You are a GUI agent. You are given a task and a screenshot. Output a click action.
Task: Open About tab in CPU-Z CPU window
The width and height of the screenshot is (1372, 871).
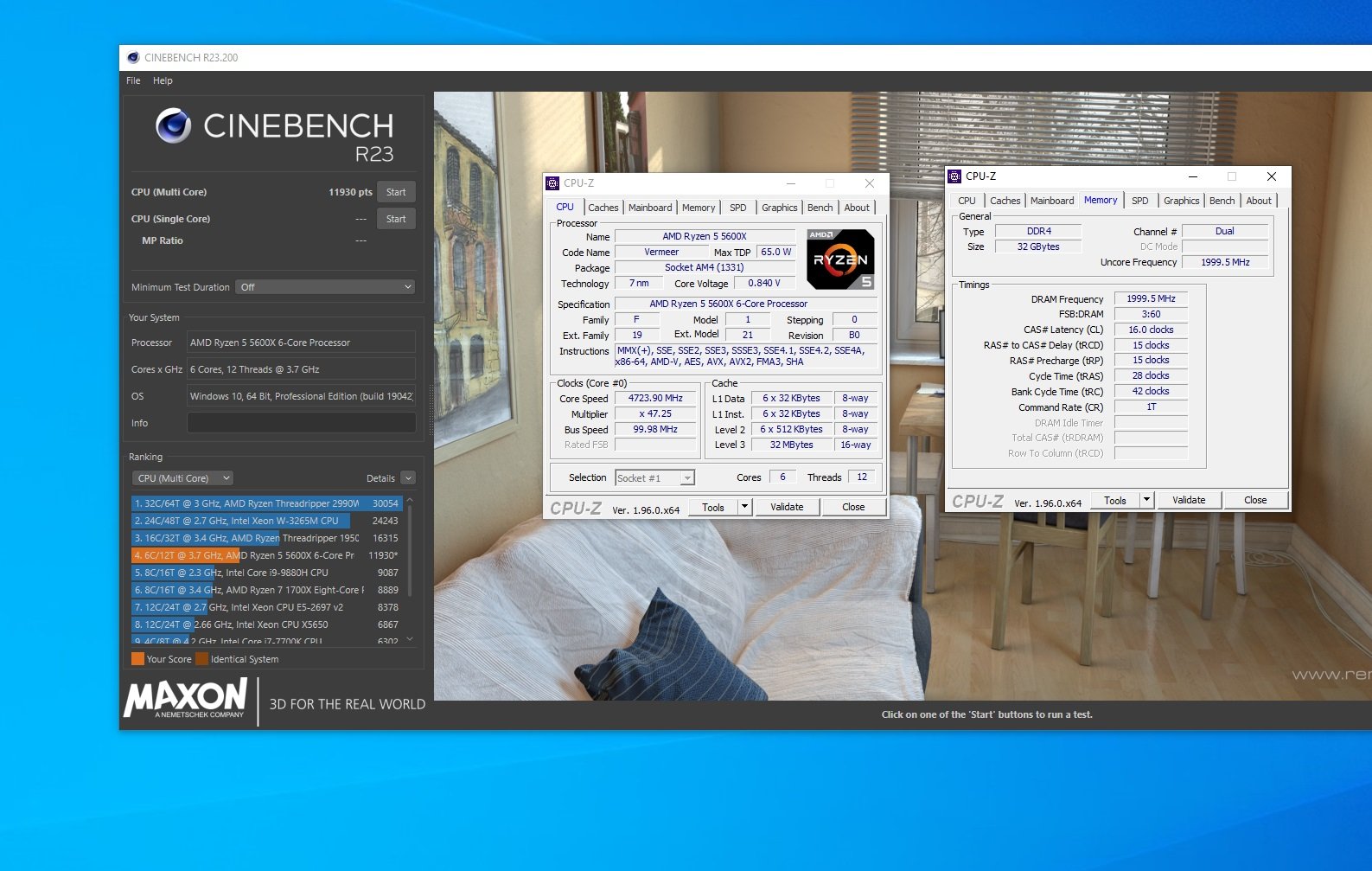(x=857, y=208)
